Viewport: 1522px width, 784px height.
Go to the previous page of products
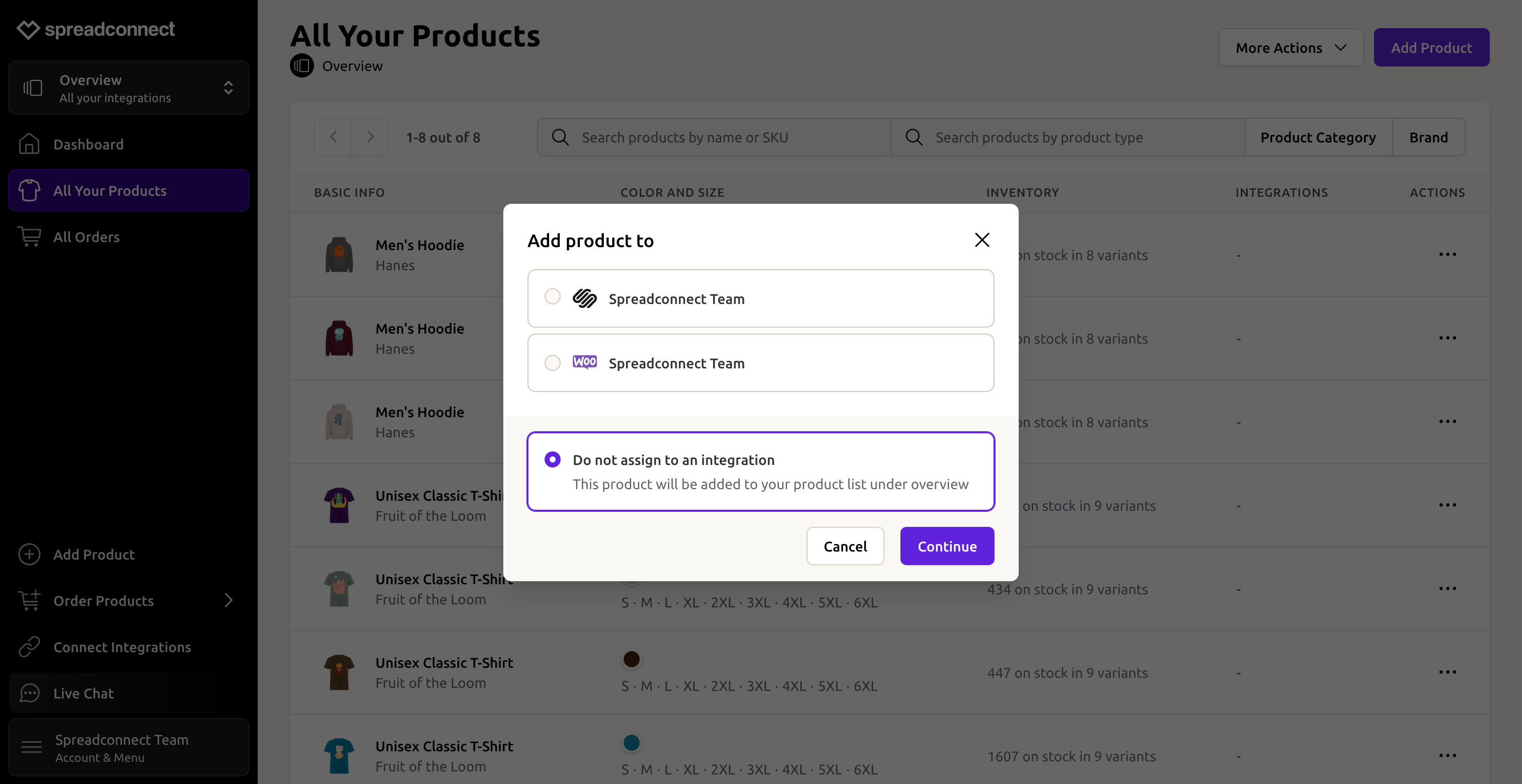[333, 137]
